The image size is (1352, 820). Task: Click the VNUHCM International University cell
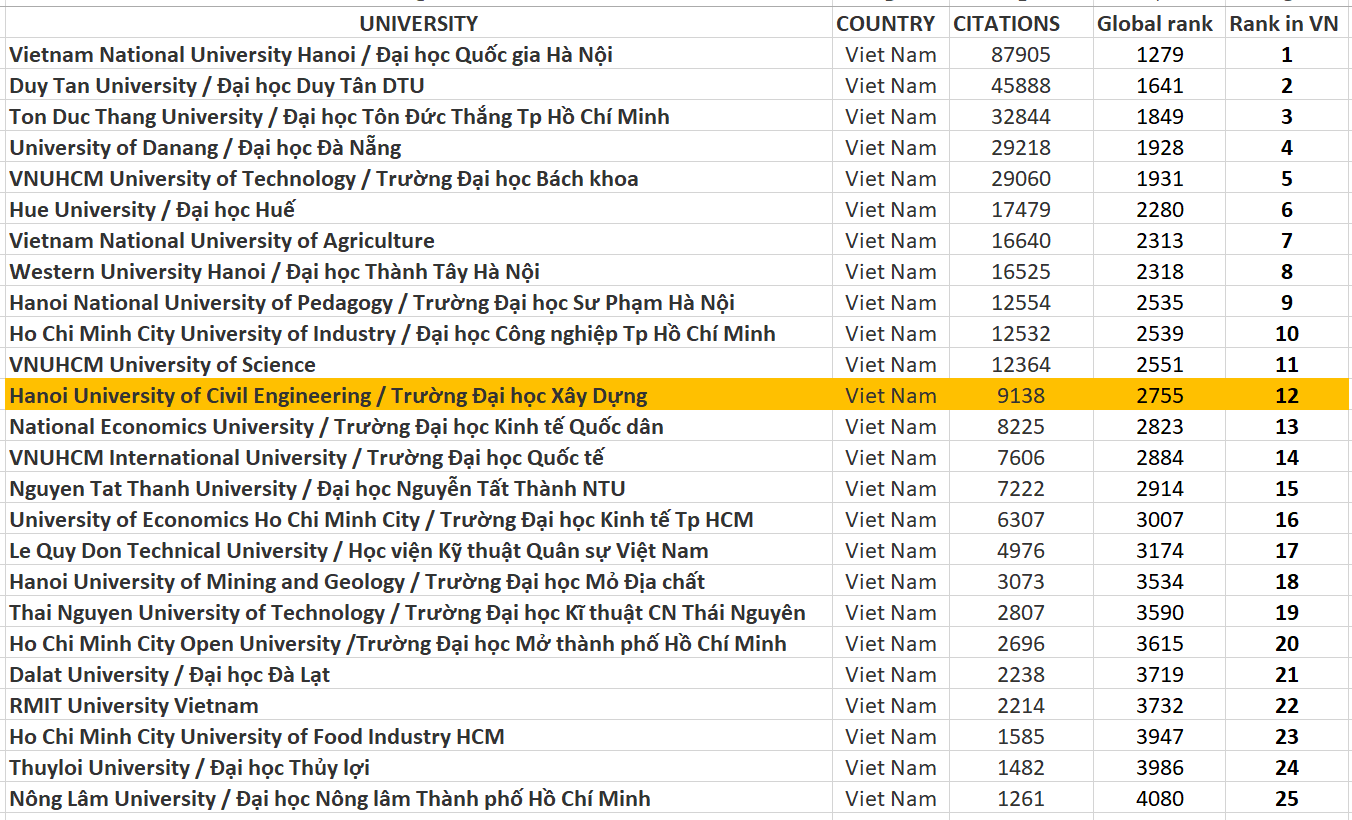[x=418, y=457]
